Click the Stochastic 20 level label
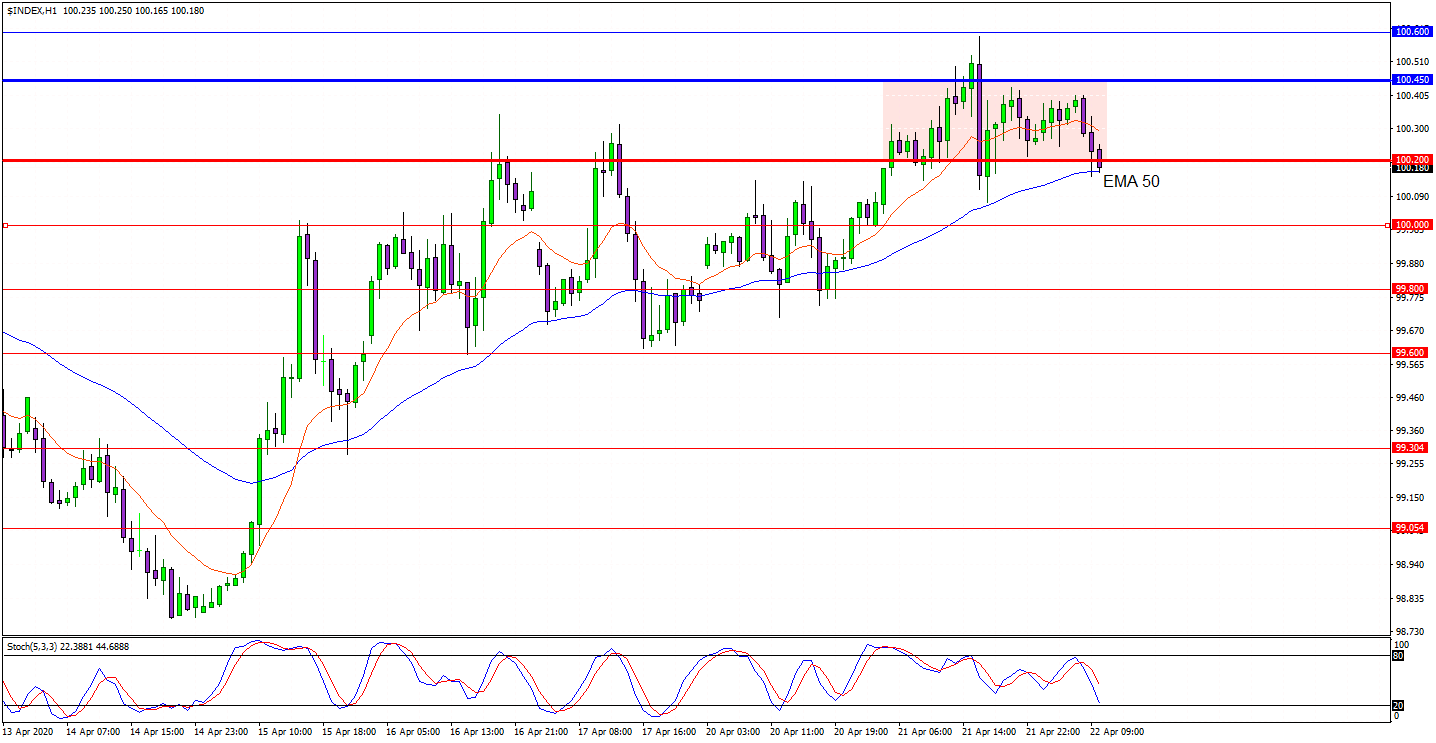Screen dimensions: 1436x743 click(1398, 705)
